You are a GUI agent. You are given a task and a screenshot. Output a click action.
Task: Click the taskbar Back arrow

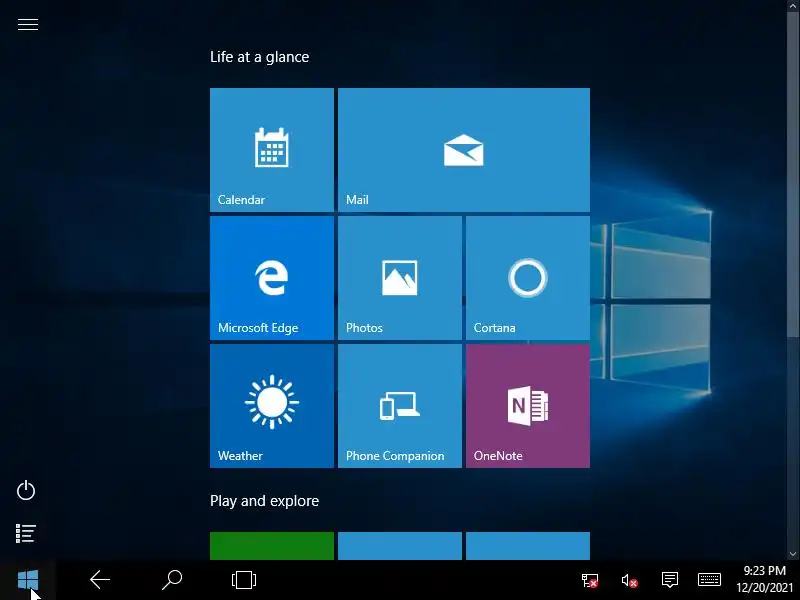point(100,580)
